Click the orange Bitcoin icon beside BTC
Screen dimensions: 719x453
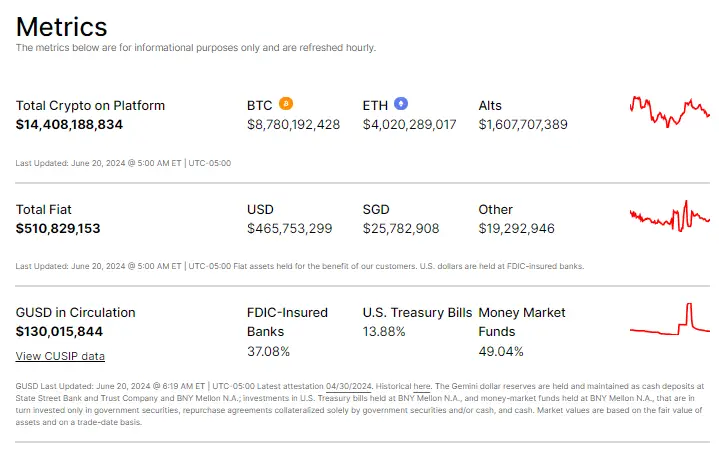286,104
